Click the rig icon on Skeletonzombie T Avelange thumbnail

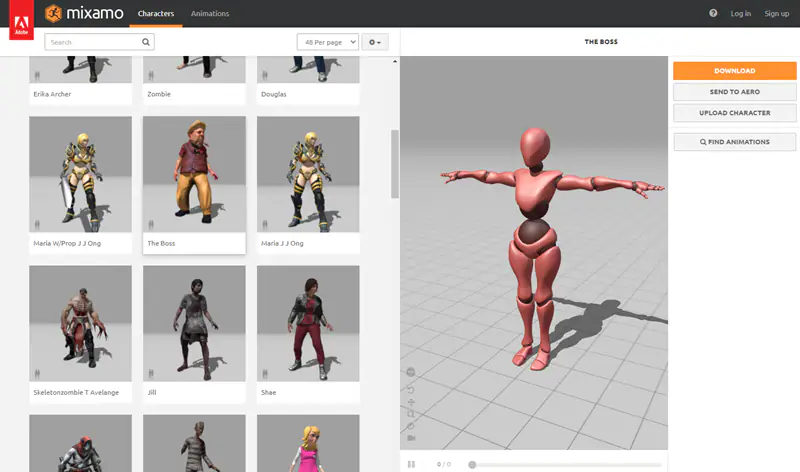tap(37, 374)
